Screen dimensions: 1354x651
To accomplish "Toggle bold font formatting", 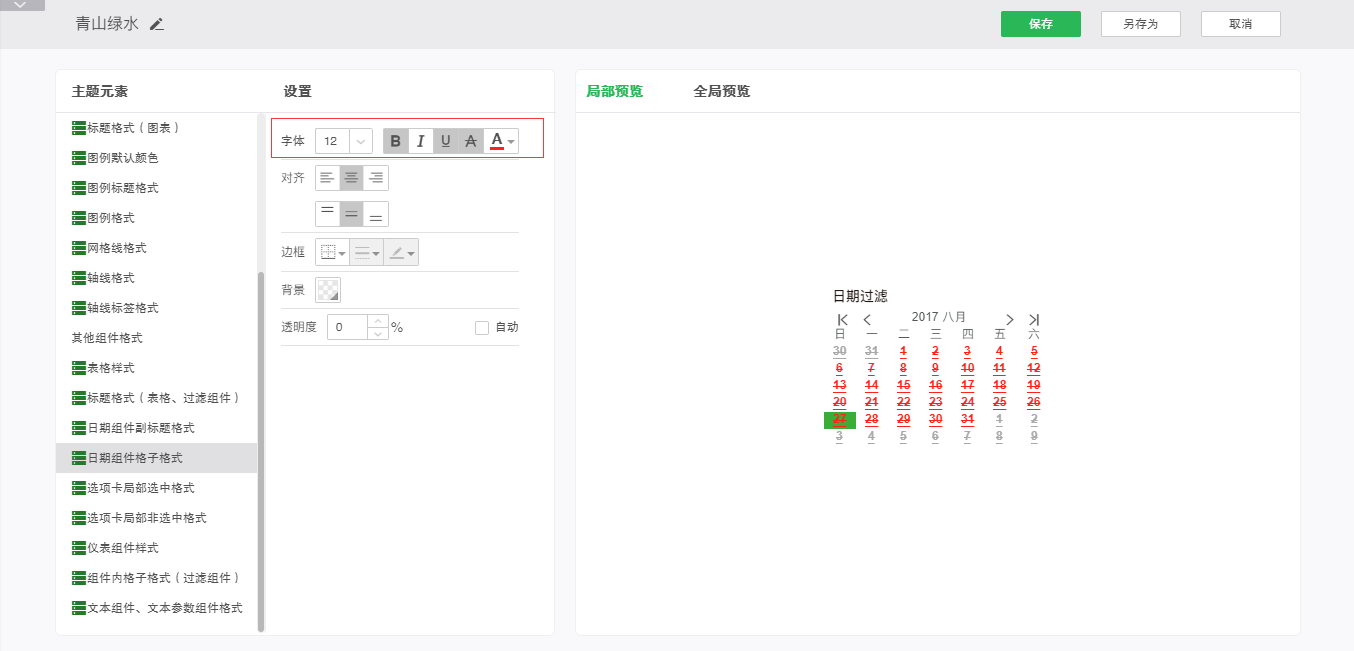I will (396, 141).
